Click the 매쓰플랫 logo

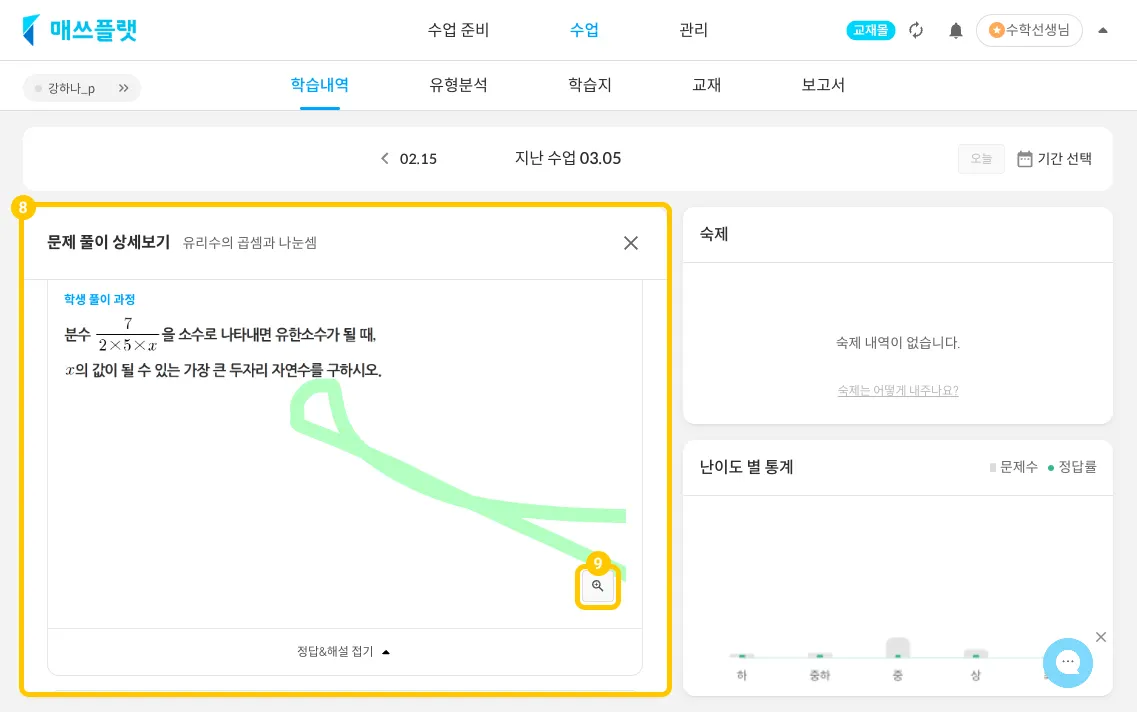[80, 30]
